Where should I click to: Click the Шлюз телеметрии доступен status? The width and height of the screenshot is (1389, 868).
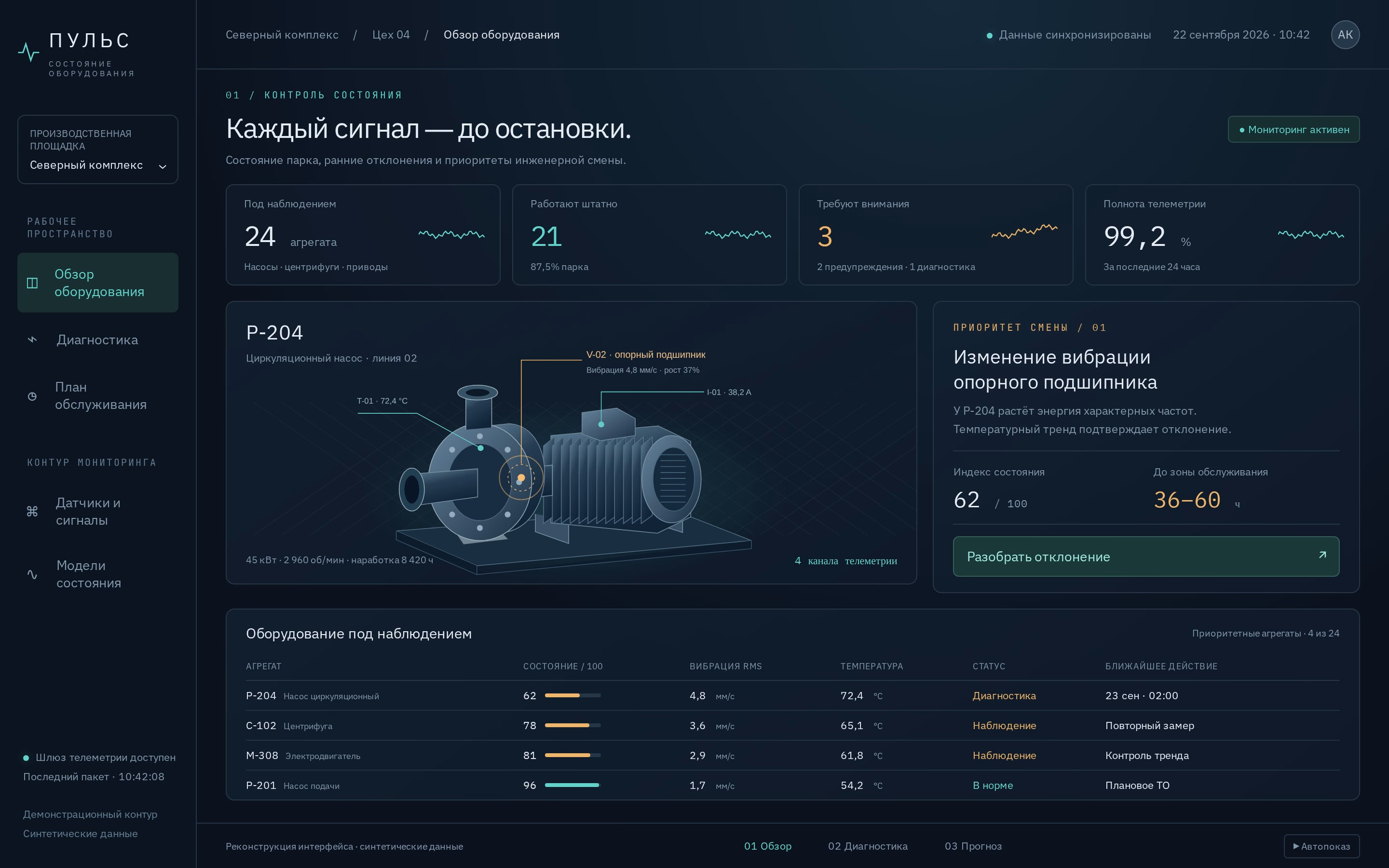(99, 757)
